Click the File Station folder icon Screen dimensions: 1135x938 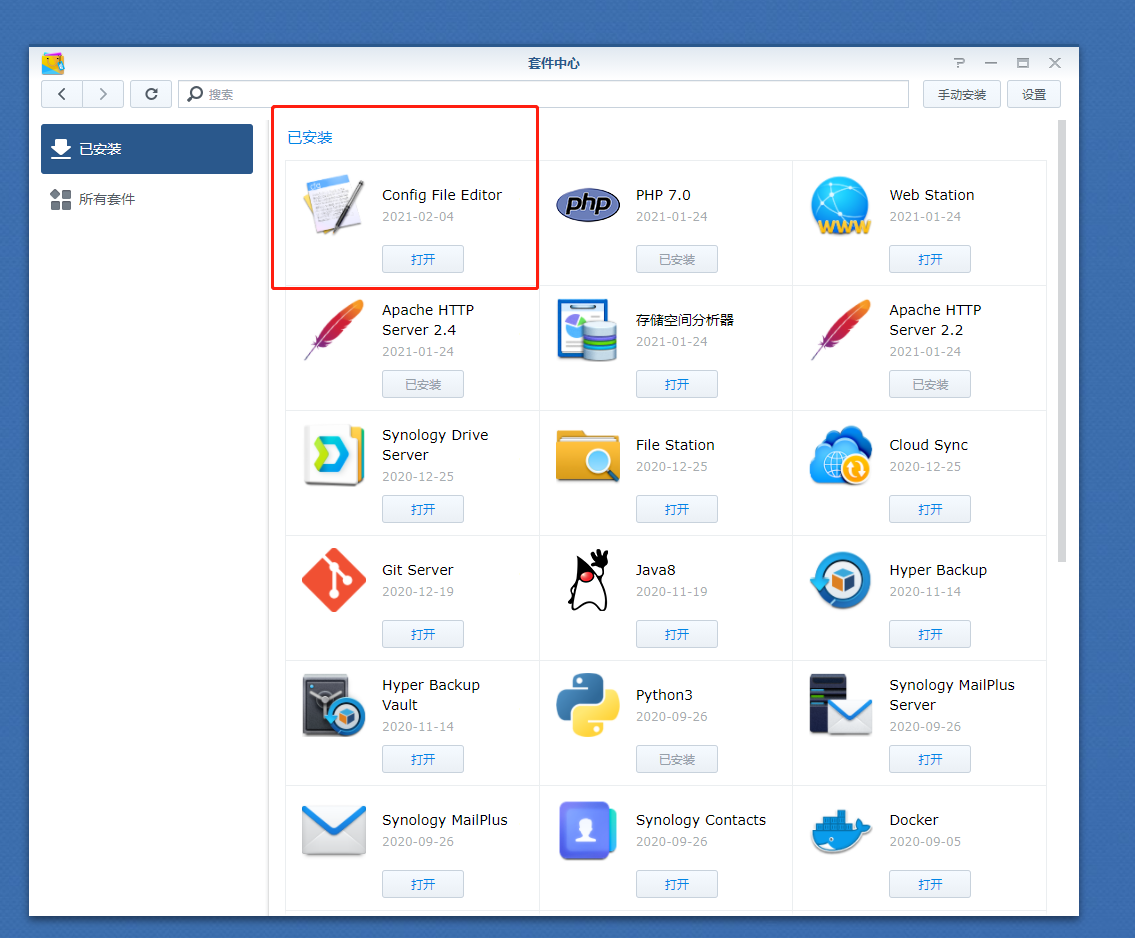(588, 456)
